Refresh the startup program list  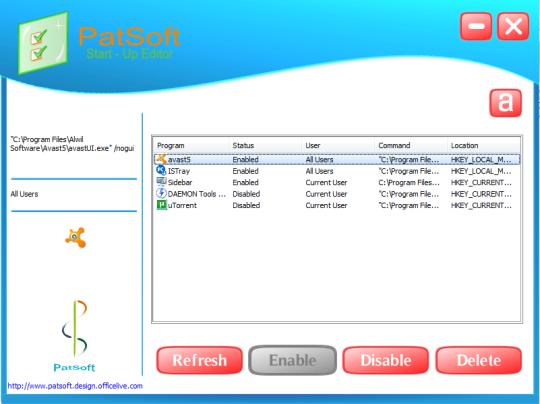click(199, 360)
